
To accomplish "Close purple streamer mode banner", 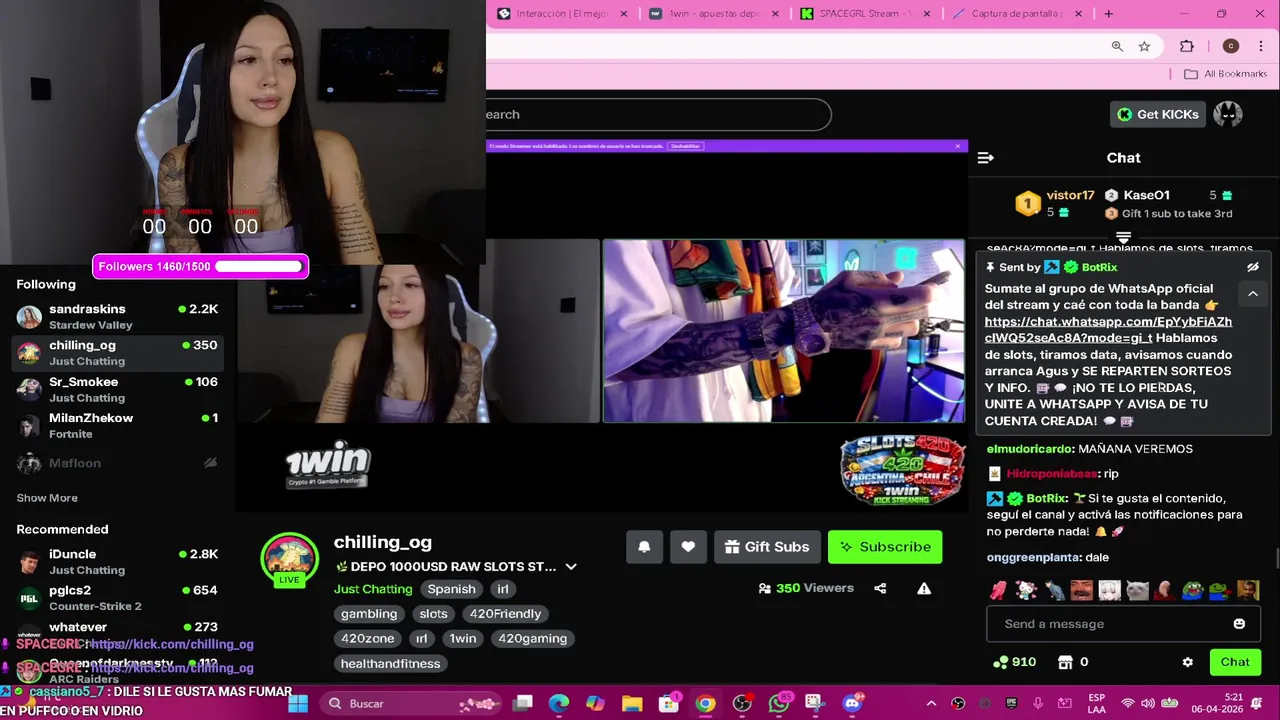I will 958,146.
